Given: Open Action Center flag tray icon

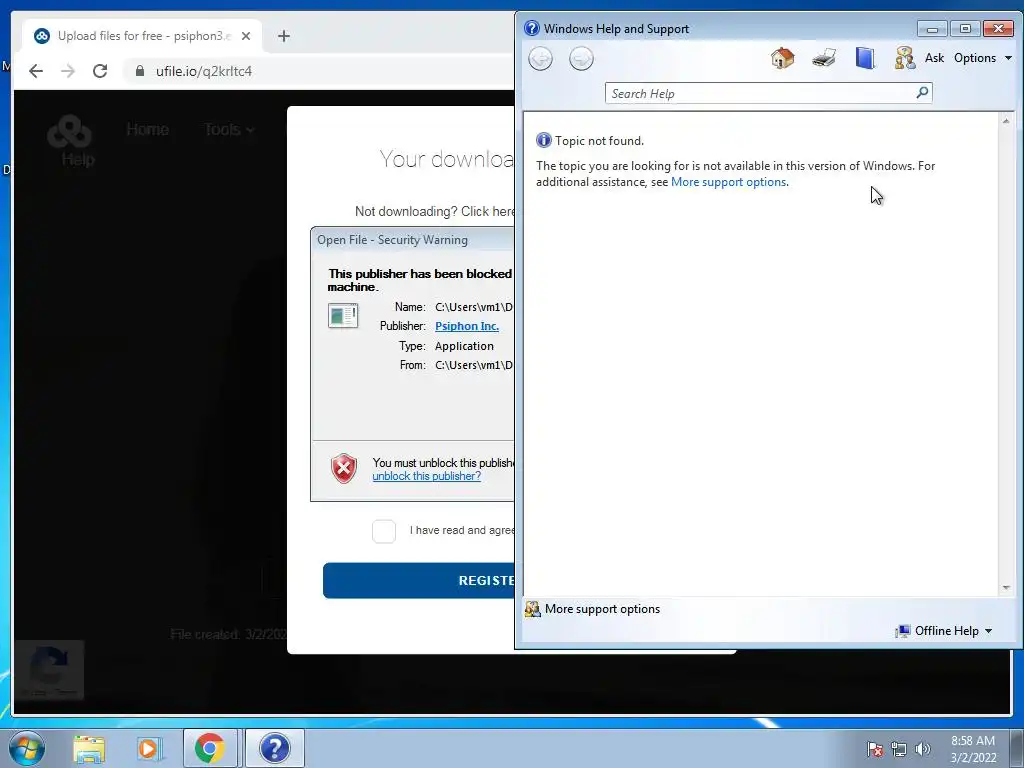Looking at the screenshot, I should (x=875, y=749).
